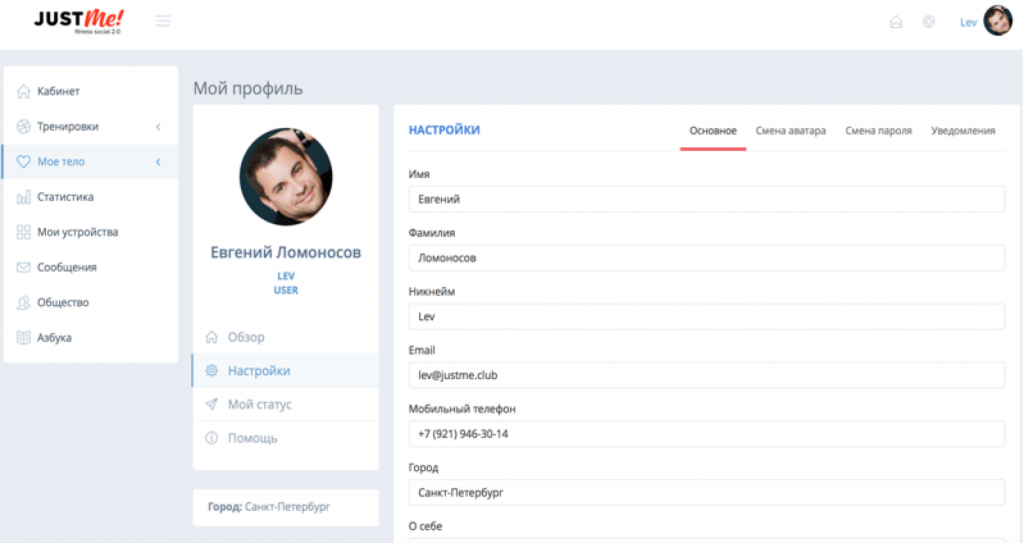The width and height of the screenshot is (1024, 543).
Task: Expand the Тренировки submenu chevron
Action: point(158,127)
